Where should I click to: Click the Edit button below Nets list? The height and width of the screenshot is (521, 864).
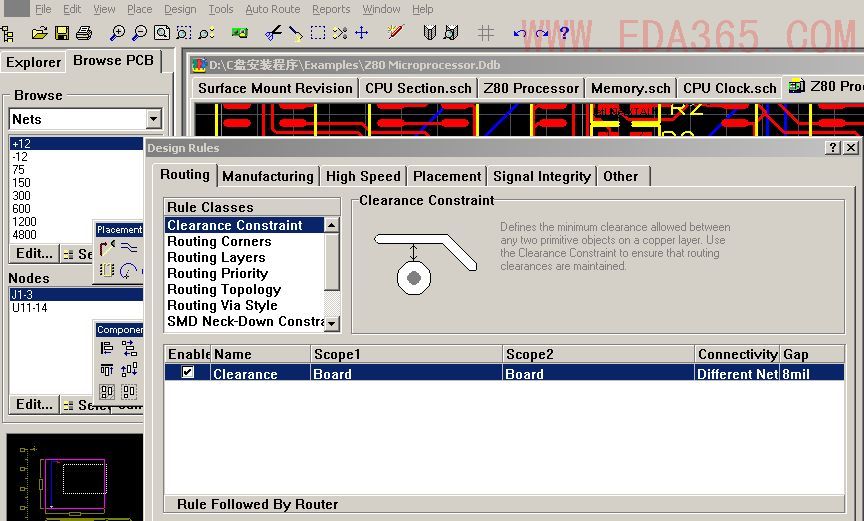point(34,253)
